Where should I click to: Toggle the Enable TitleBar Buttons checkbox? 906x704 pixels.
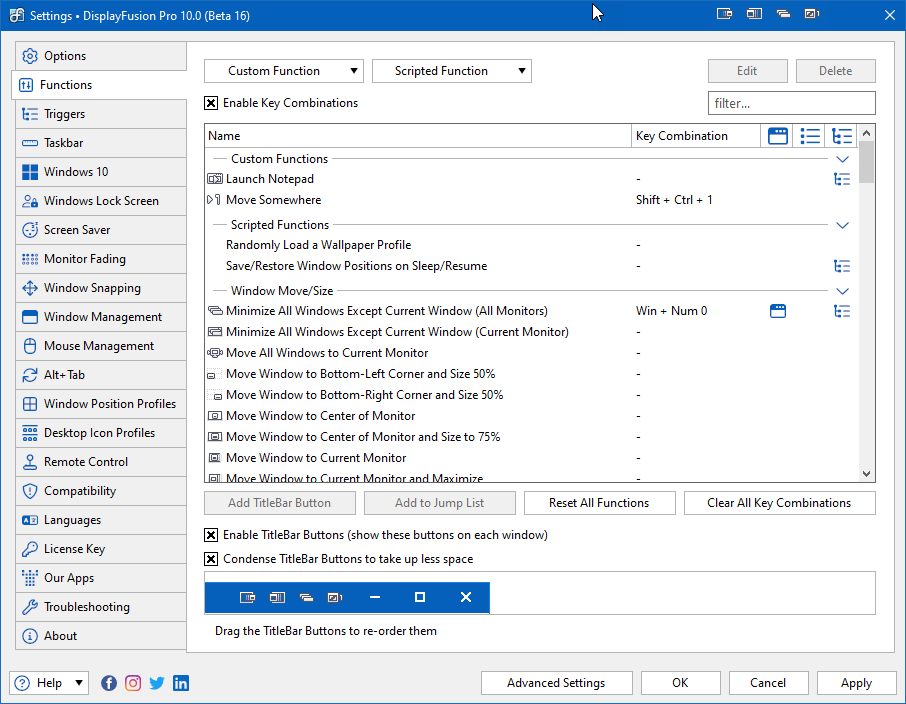(211, 535)
